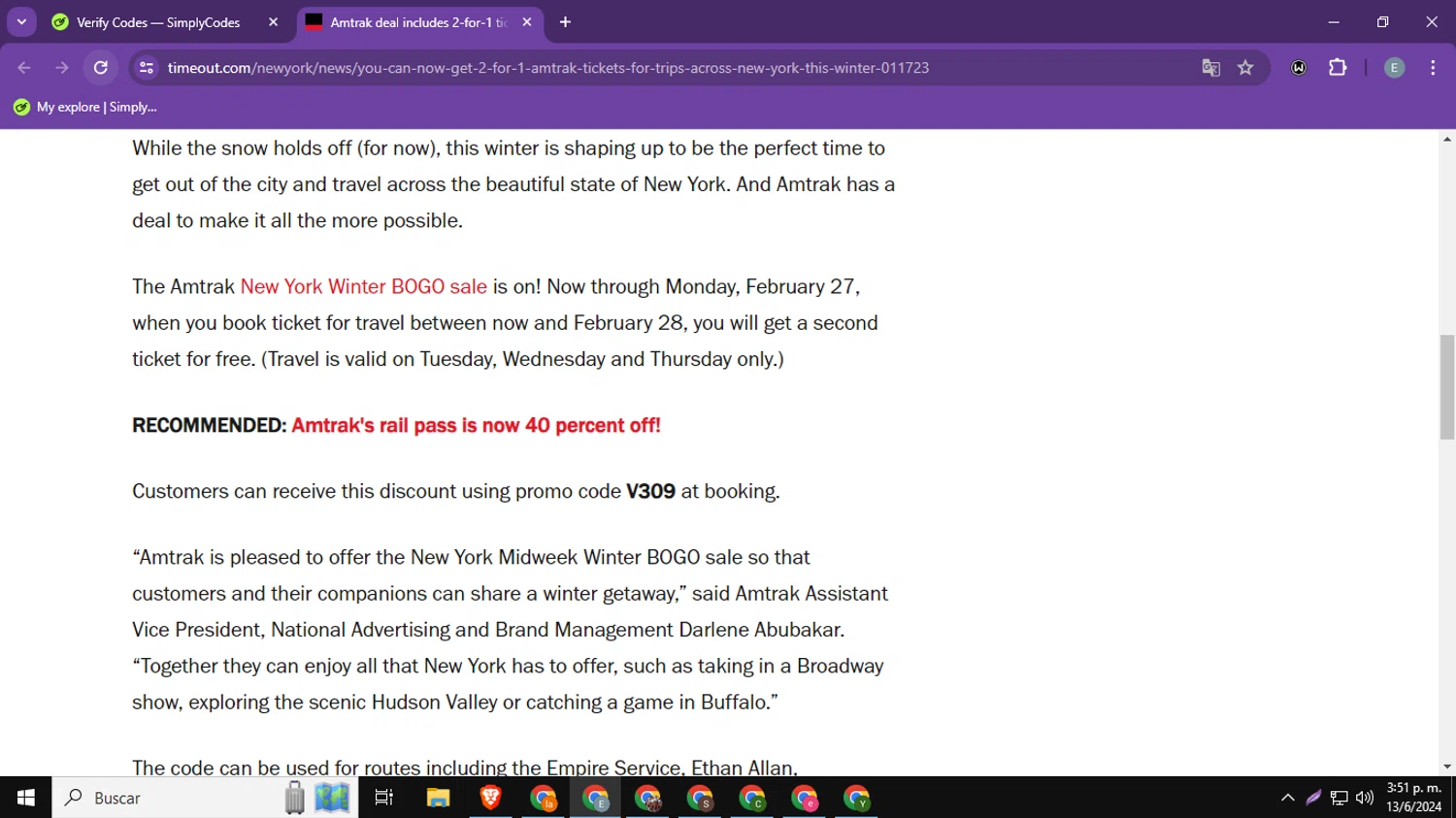The width and height of the screenshot is (1456, 818).
Task: Open a new browser tab
Action: (565, 22)
